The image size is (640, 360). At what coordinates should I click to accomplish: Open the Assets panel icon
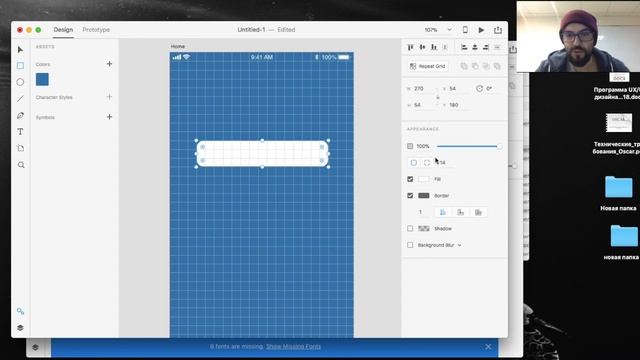[20, 311]
